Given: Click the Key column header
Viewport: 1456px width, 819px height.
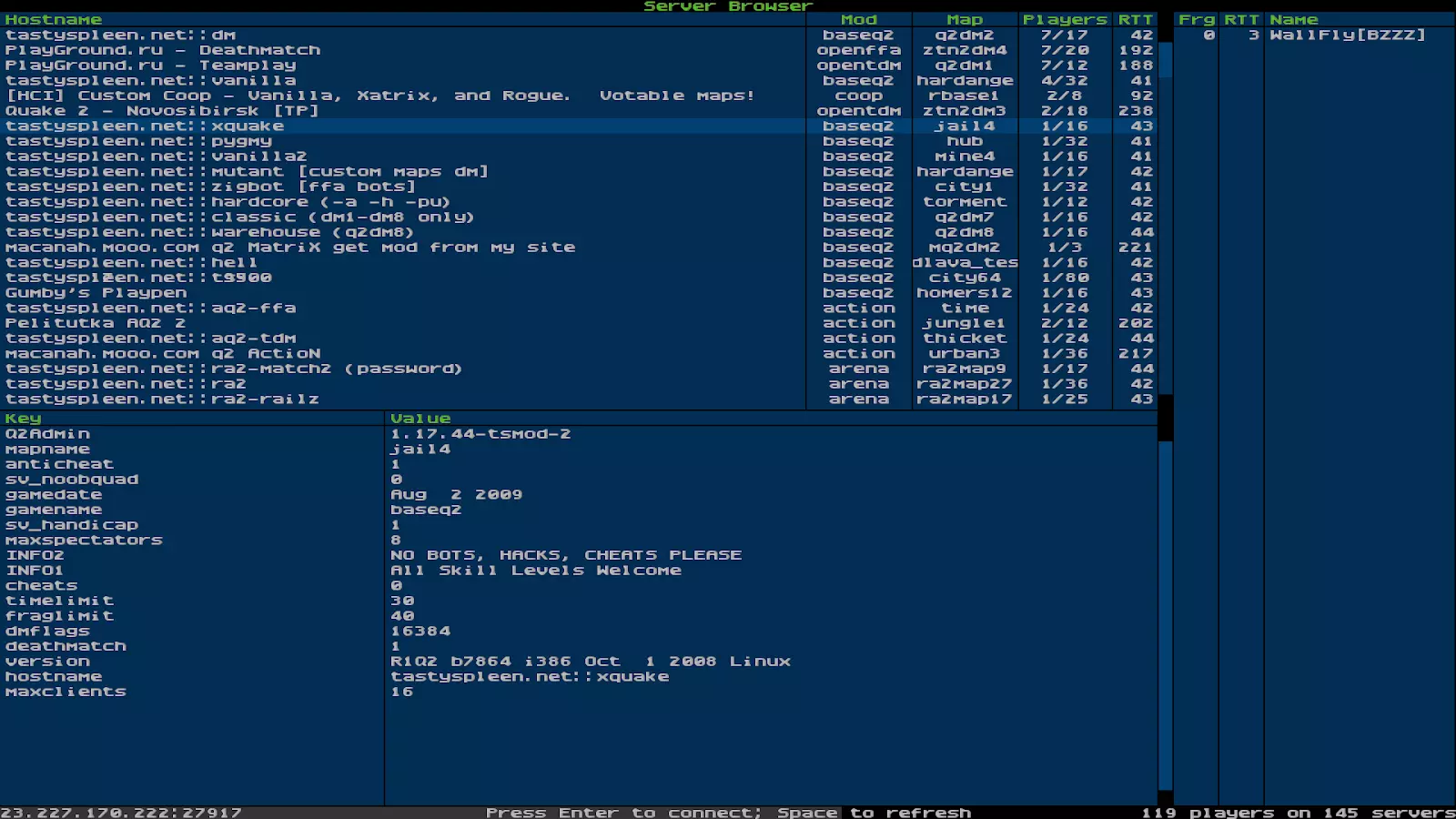Looking at the screenshot, I should (x=192, y=419).
